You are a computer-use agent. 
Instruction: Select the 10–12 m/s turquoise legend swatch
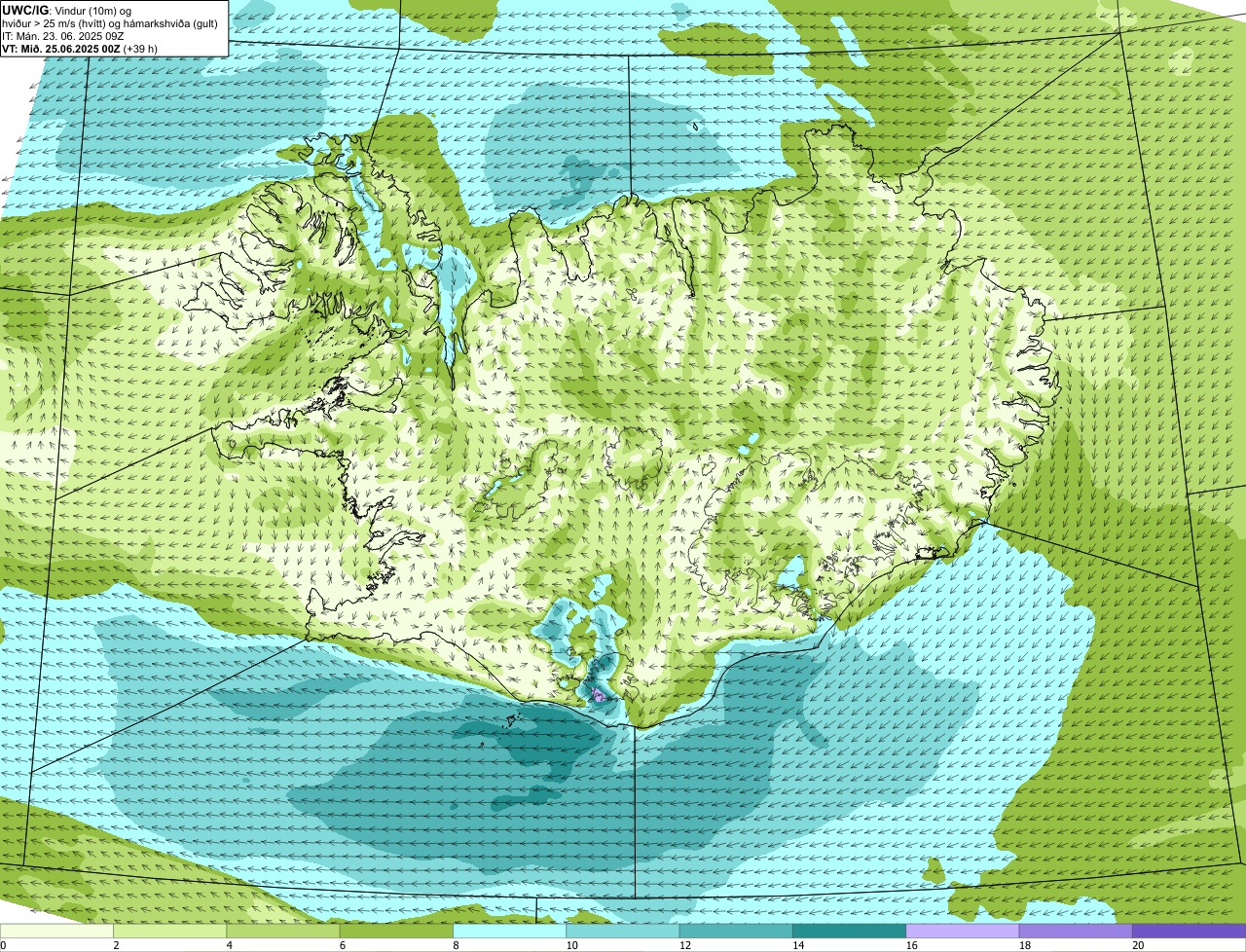[623, 931]
